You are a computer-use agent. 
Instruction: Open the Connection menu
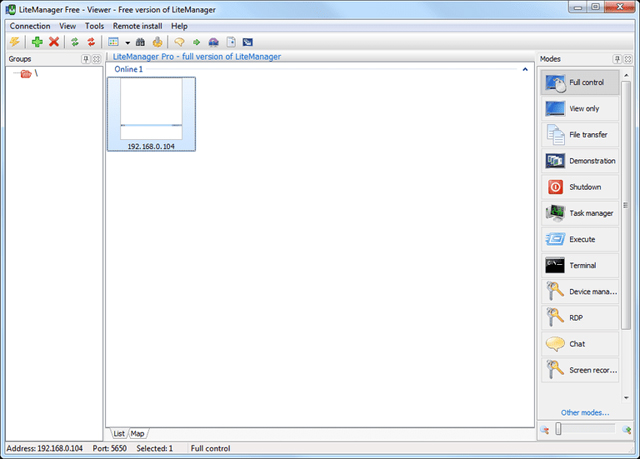click(x=30, y=26)
